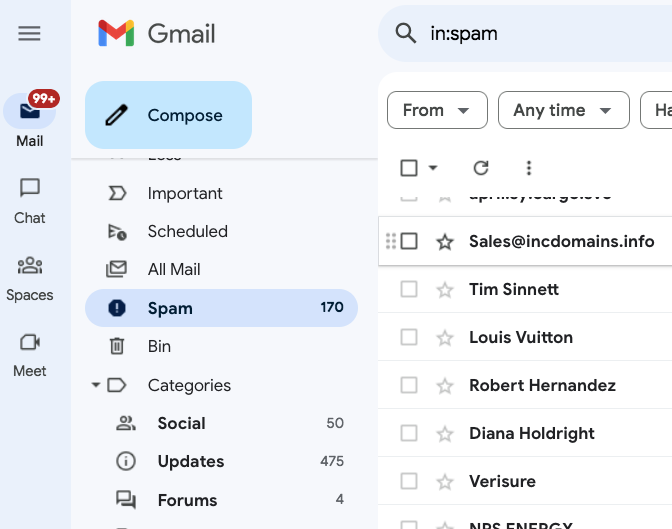Open the Any time filter dropdown

pyautogui.click(x=564, y=110)
